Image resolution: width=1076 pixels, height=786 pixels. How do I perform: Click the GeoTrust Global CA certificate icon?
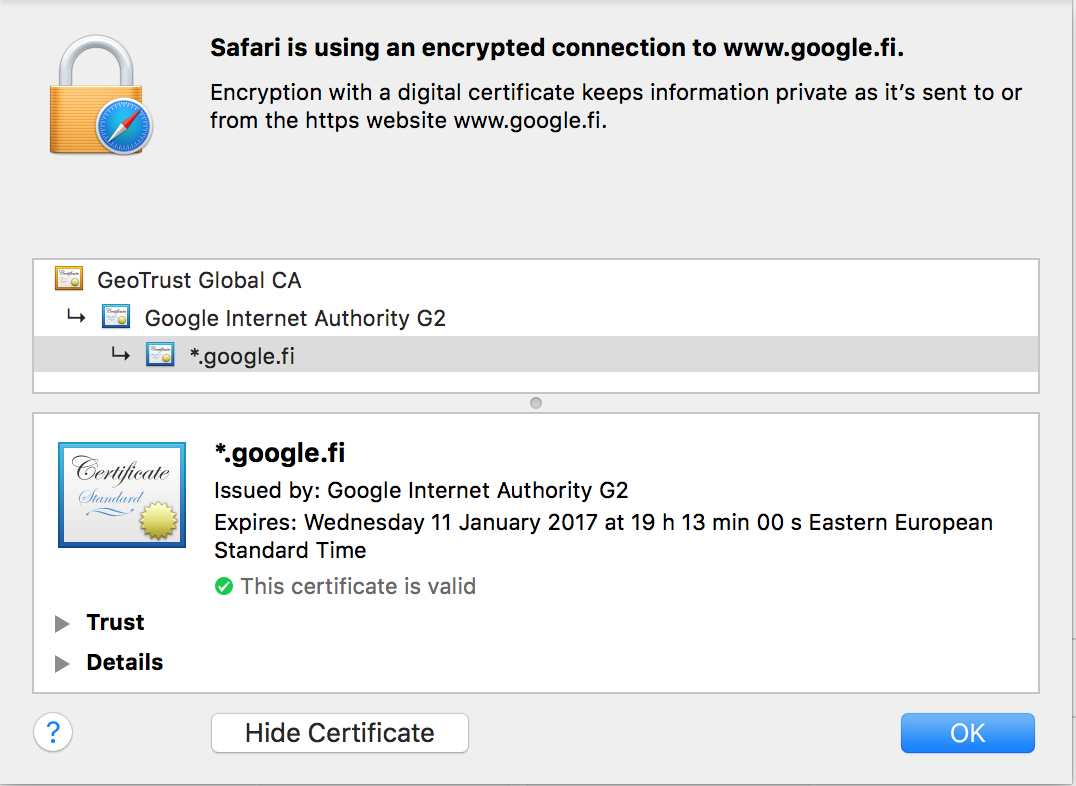[69, 279]
